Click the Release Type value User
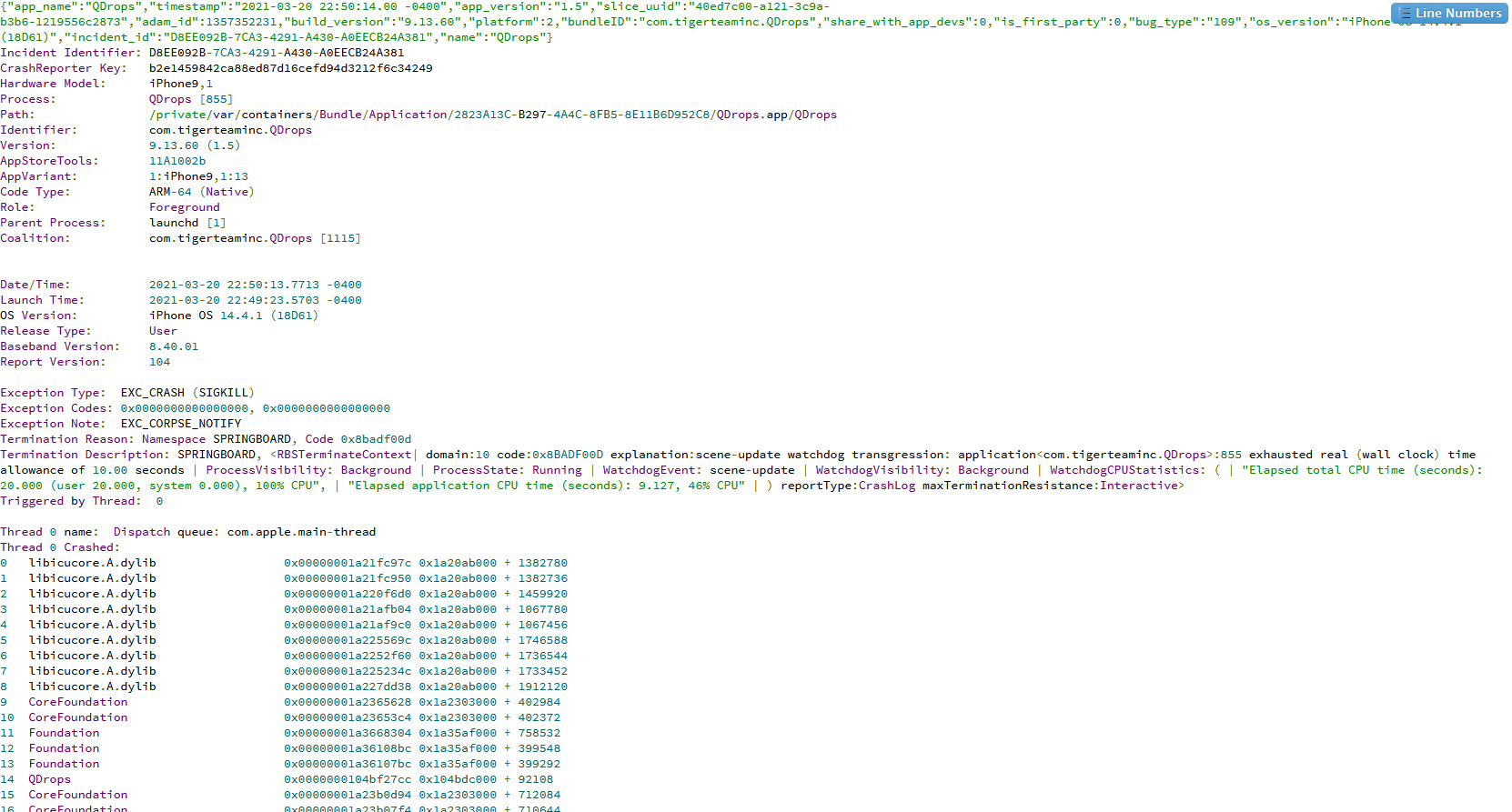The height and width of the screenshot is (812, 1512). tap(163, 331)
